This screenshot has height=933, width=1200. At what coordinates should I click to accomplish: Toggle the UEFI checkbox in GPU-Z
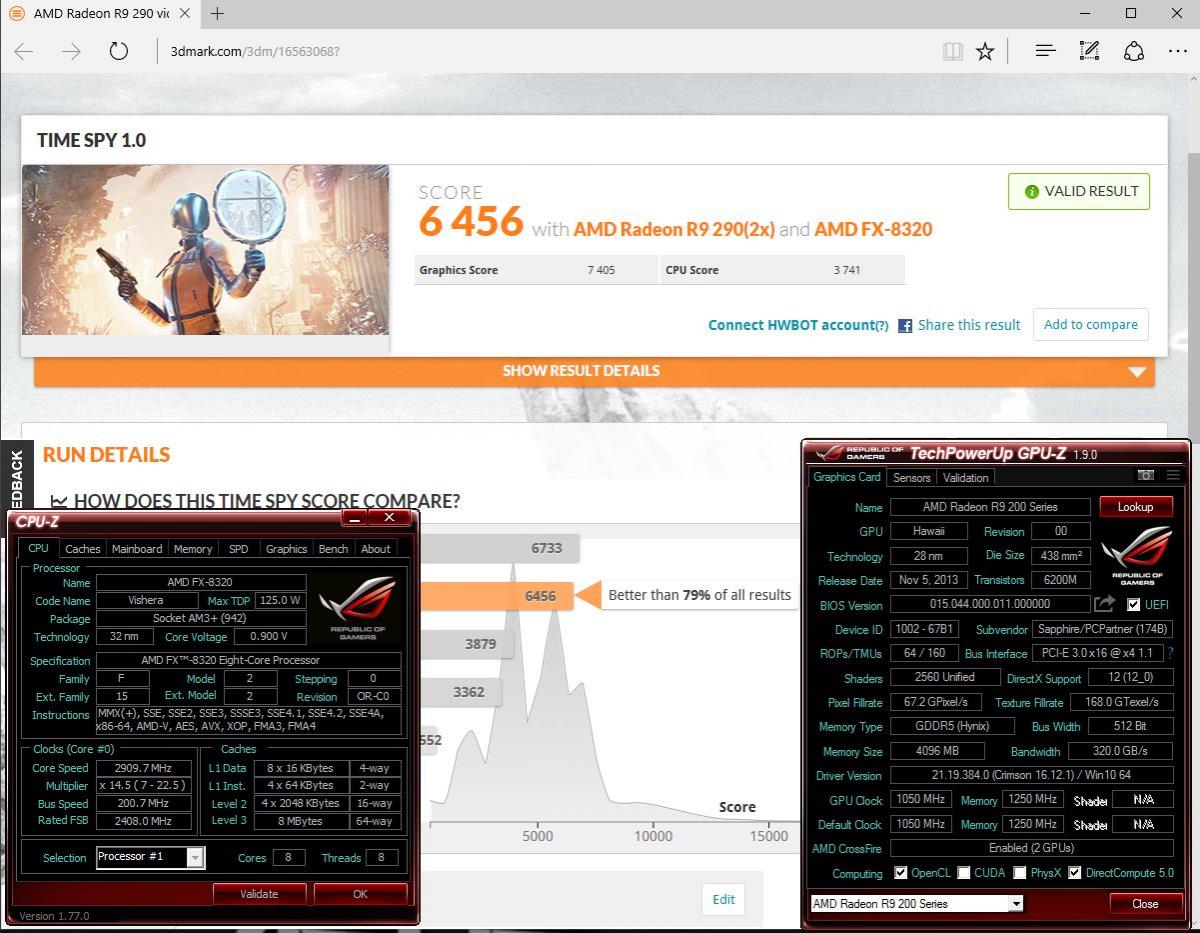coord(1133,605)
